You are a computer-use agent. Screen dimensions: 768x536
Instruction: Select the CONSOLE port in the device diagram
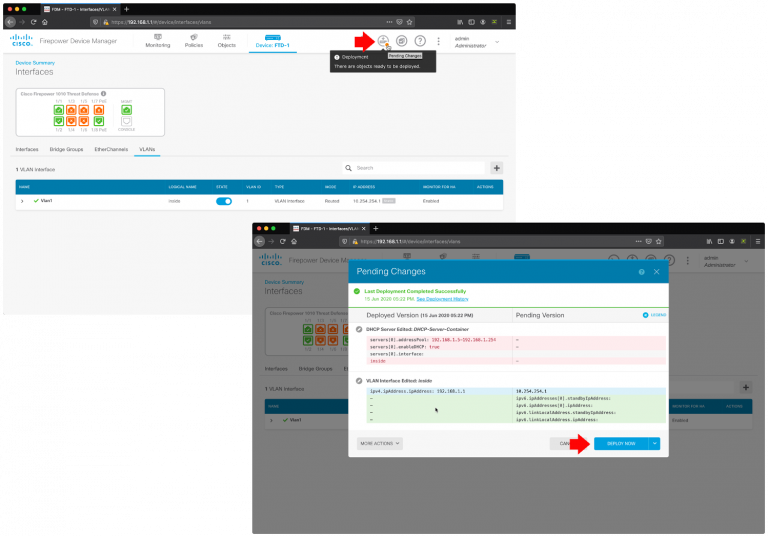tap(126, 121)
